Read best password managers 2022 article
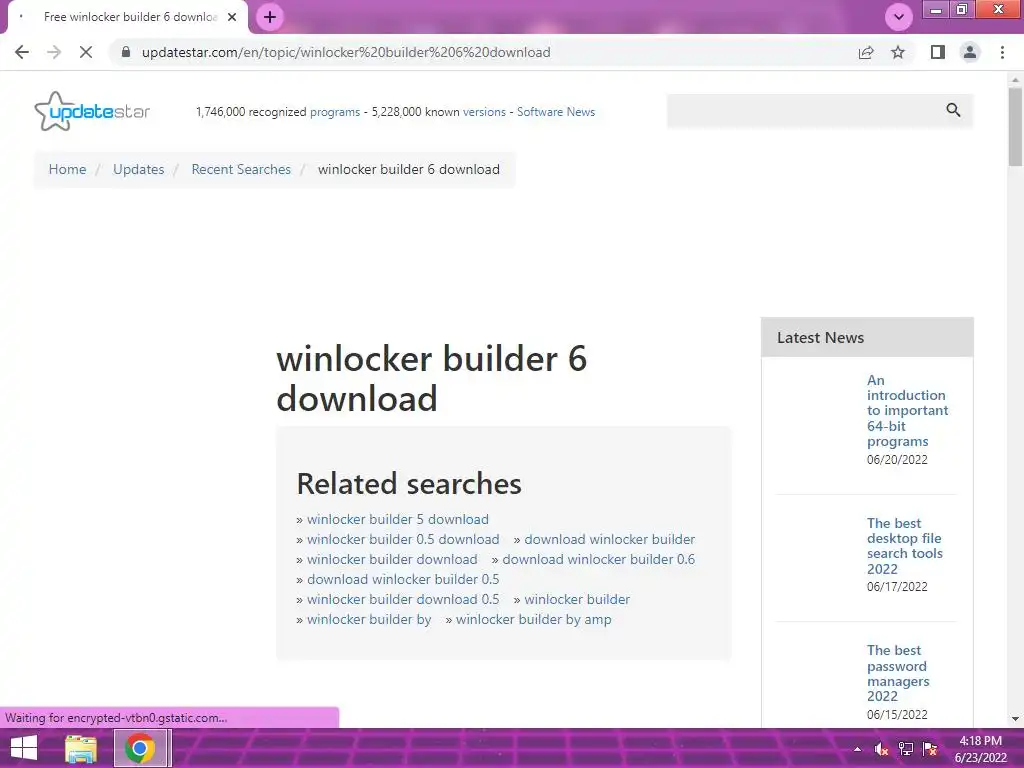 (x=898, y=673)
